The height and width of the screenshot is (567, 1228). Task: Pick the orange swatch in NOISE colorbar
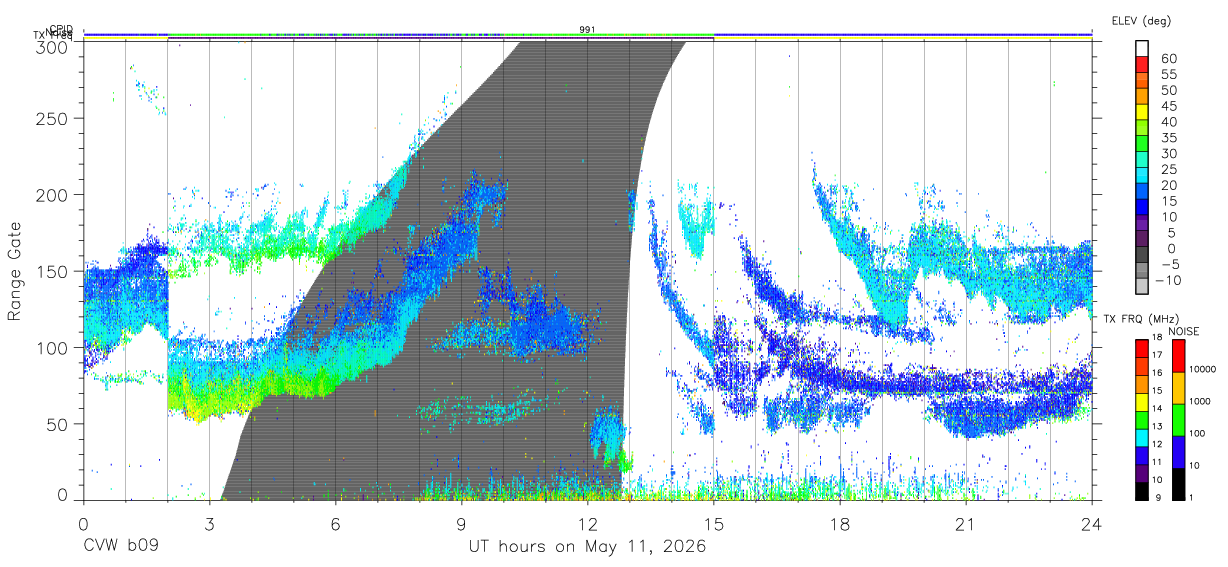pyautogui.click(x=1178, y=388)
